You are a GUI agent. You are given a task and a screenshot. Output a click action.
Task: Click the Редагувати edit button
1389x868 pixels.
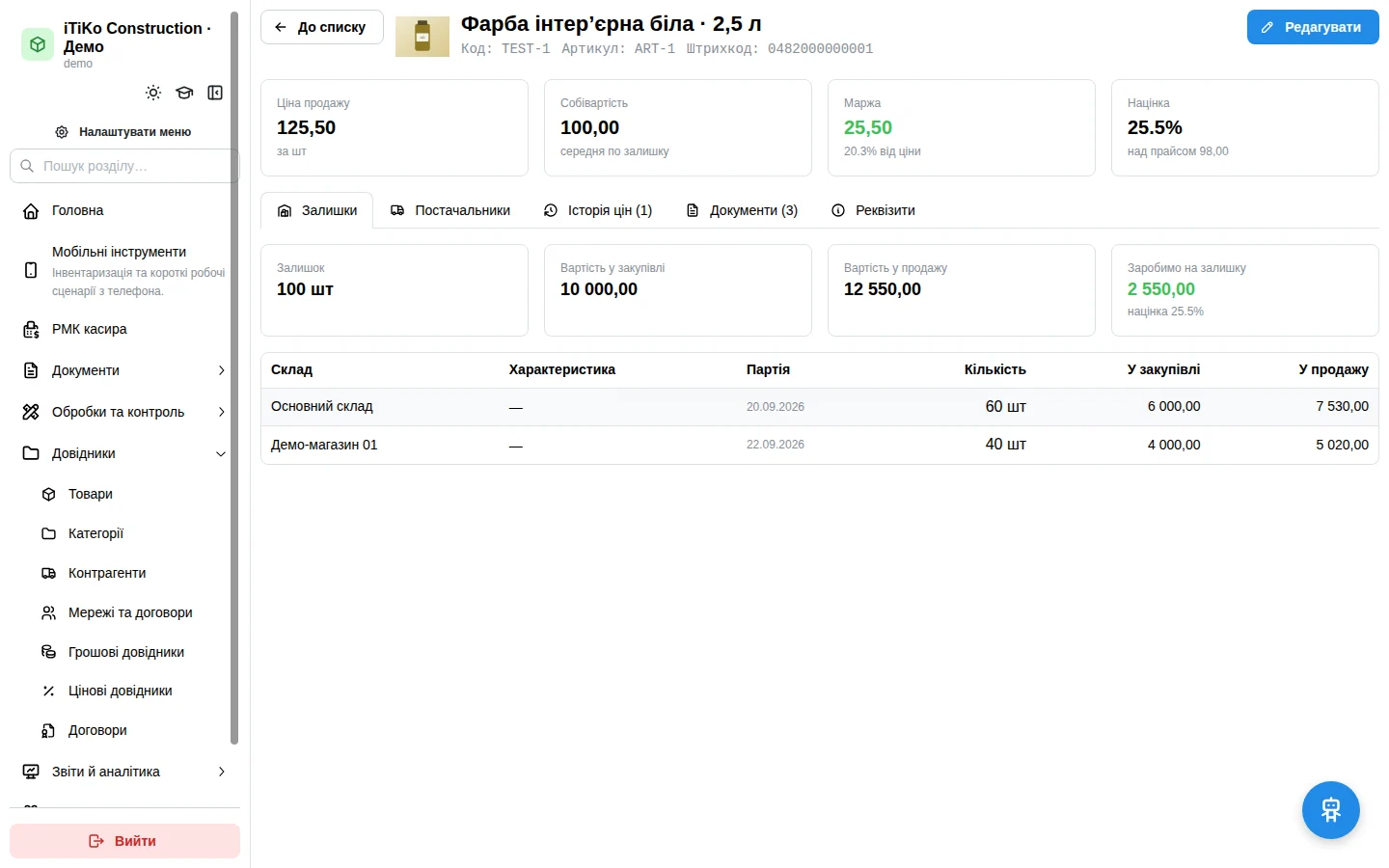point(1313,27)
